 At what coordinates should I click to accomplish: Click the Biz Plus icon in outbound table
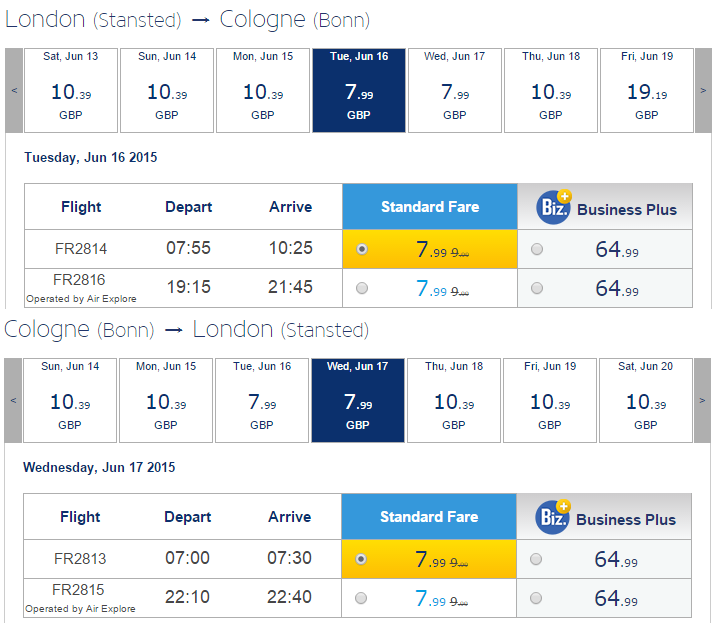pos(554,207)
